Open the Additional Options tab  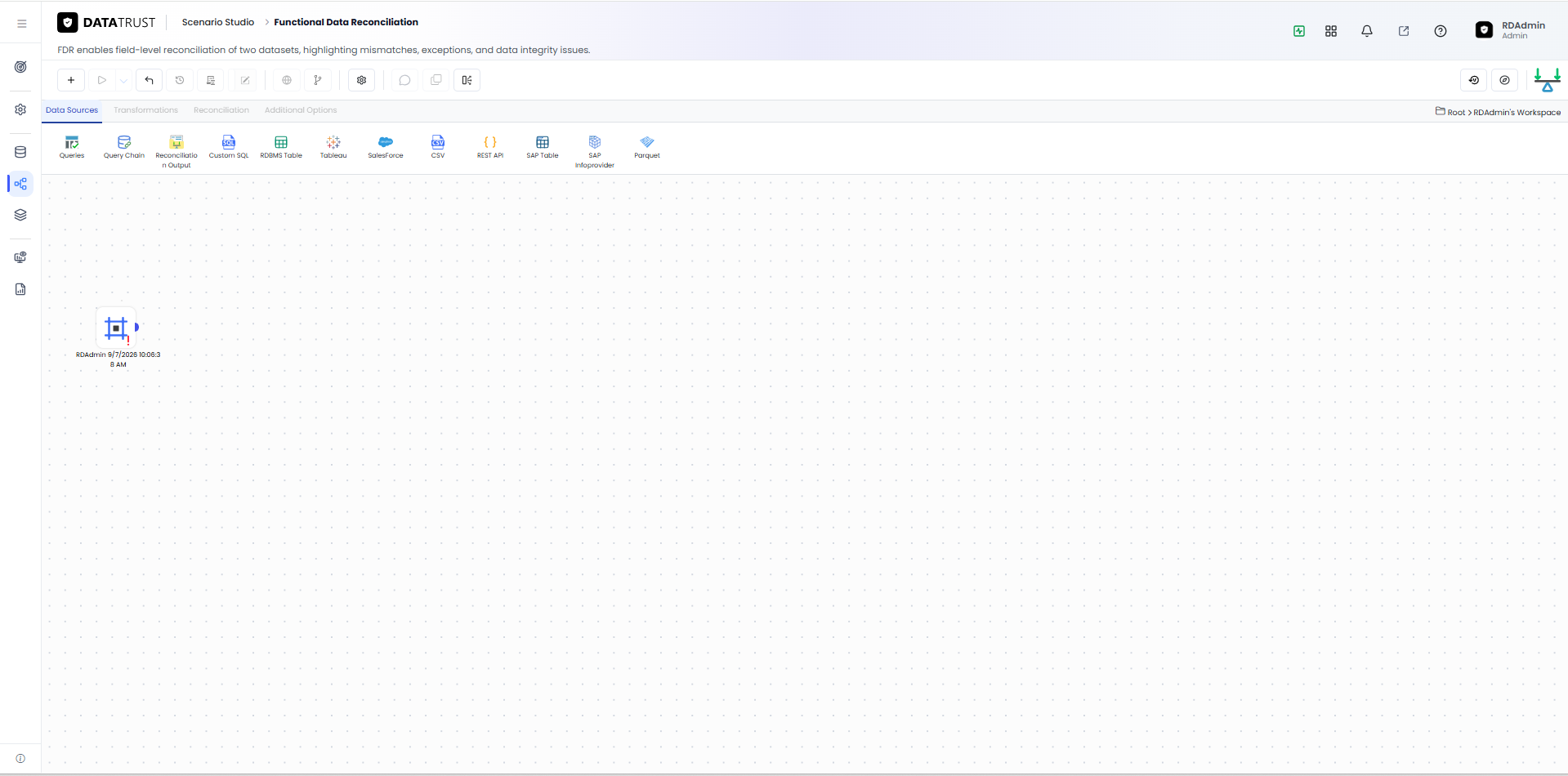pos(301,110)
